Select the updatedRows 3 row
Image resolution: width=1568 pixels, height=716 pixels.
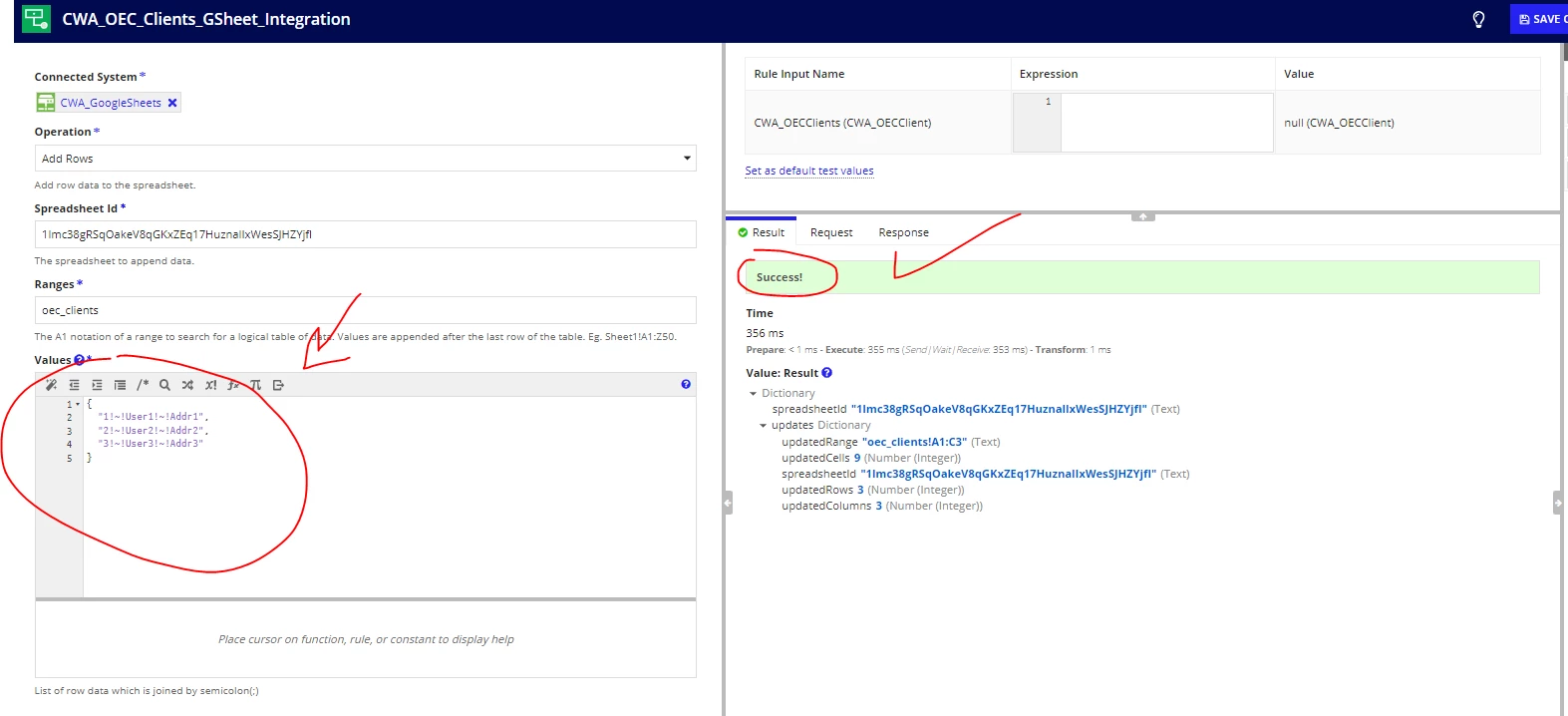[x=872, y=490]
